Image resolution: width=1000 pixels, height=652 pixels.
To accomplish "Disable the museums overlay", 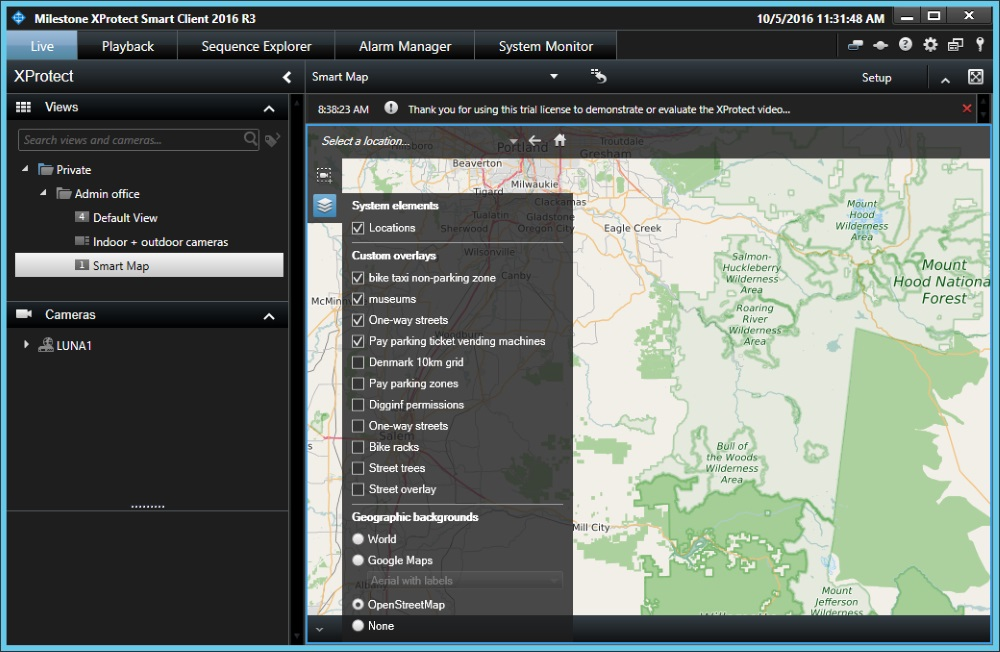I will tap(358, 298).
